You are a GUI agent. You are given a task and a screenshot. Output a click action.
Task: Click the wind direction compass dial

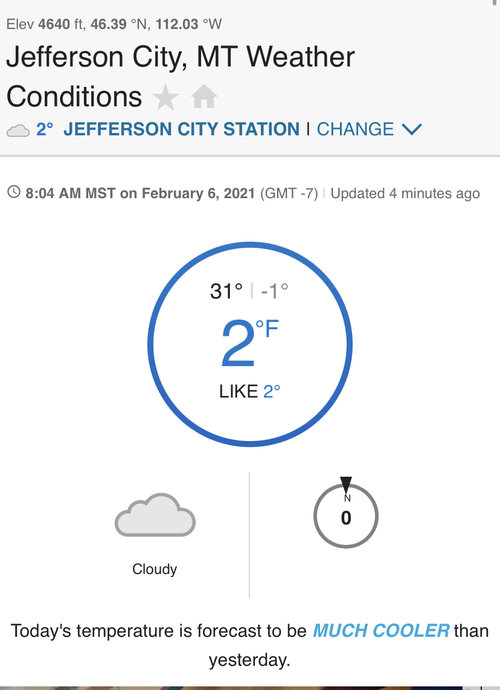pos(346,516)
